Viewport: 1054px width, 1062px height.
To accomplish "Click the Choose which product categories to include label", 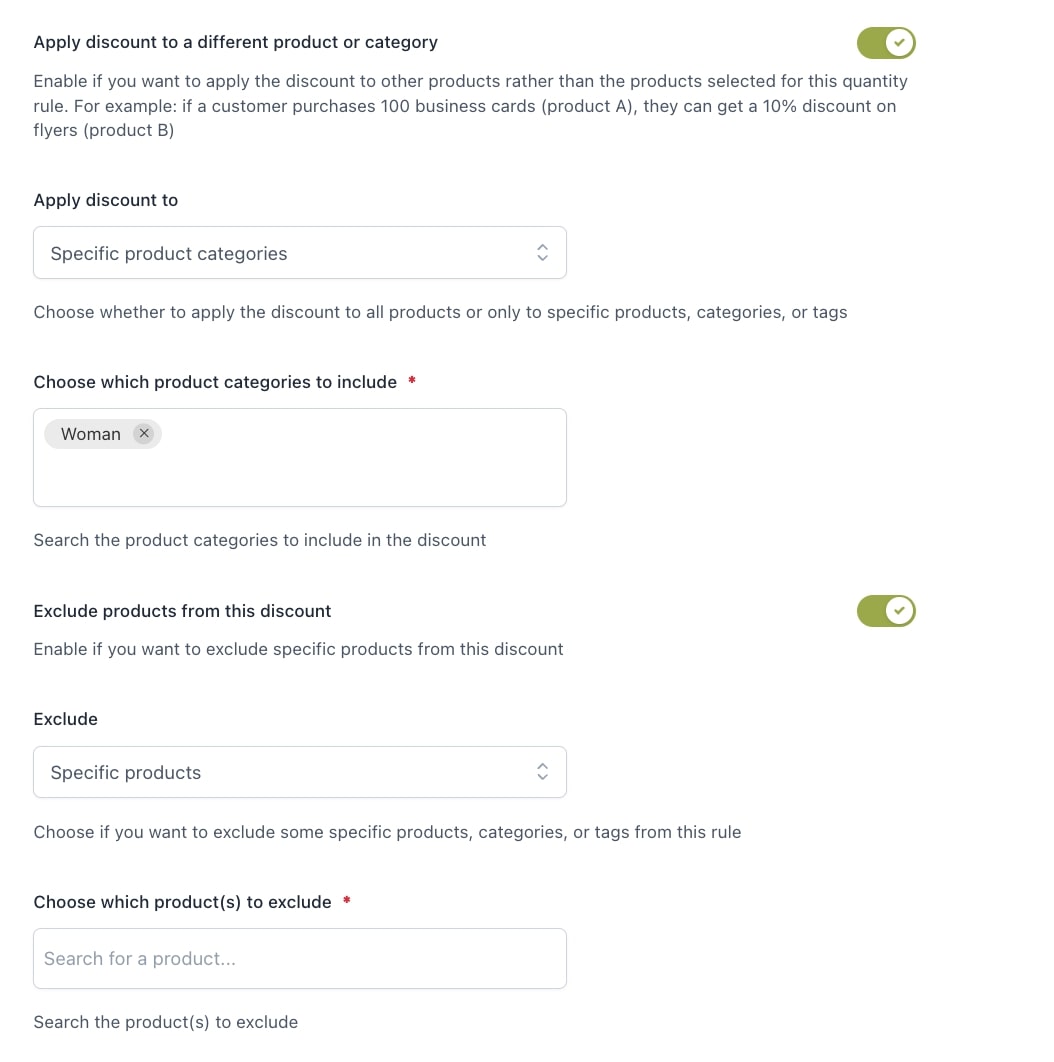I will click(215, 382).
